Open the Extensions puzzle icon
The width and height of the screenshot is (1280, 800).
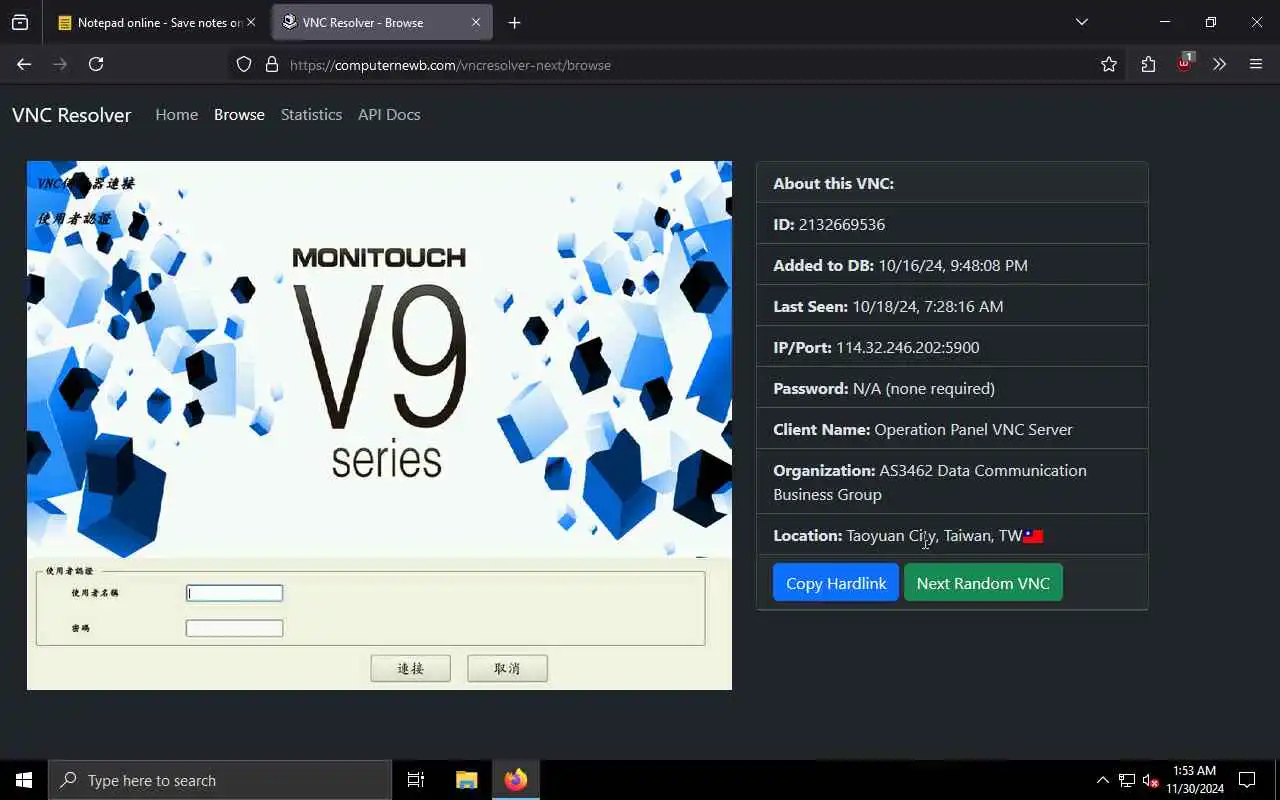click(x=1148, y=64)
